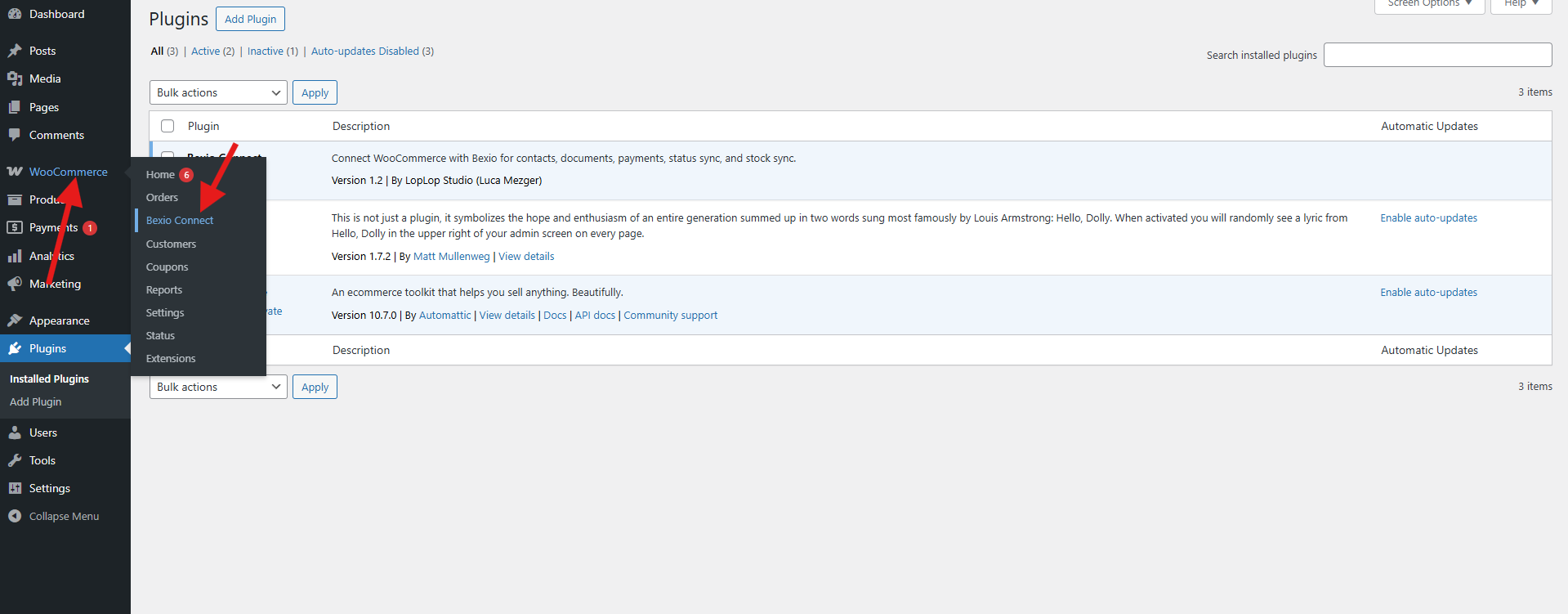Screen dimensions: 1568x614
Task: Open the Users person icon
Action: 15,432
